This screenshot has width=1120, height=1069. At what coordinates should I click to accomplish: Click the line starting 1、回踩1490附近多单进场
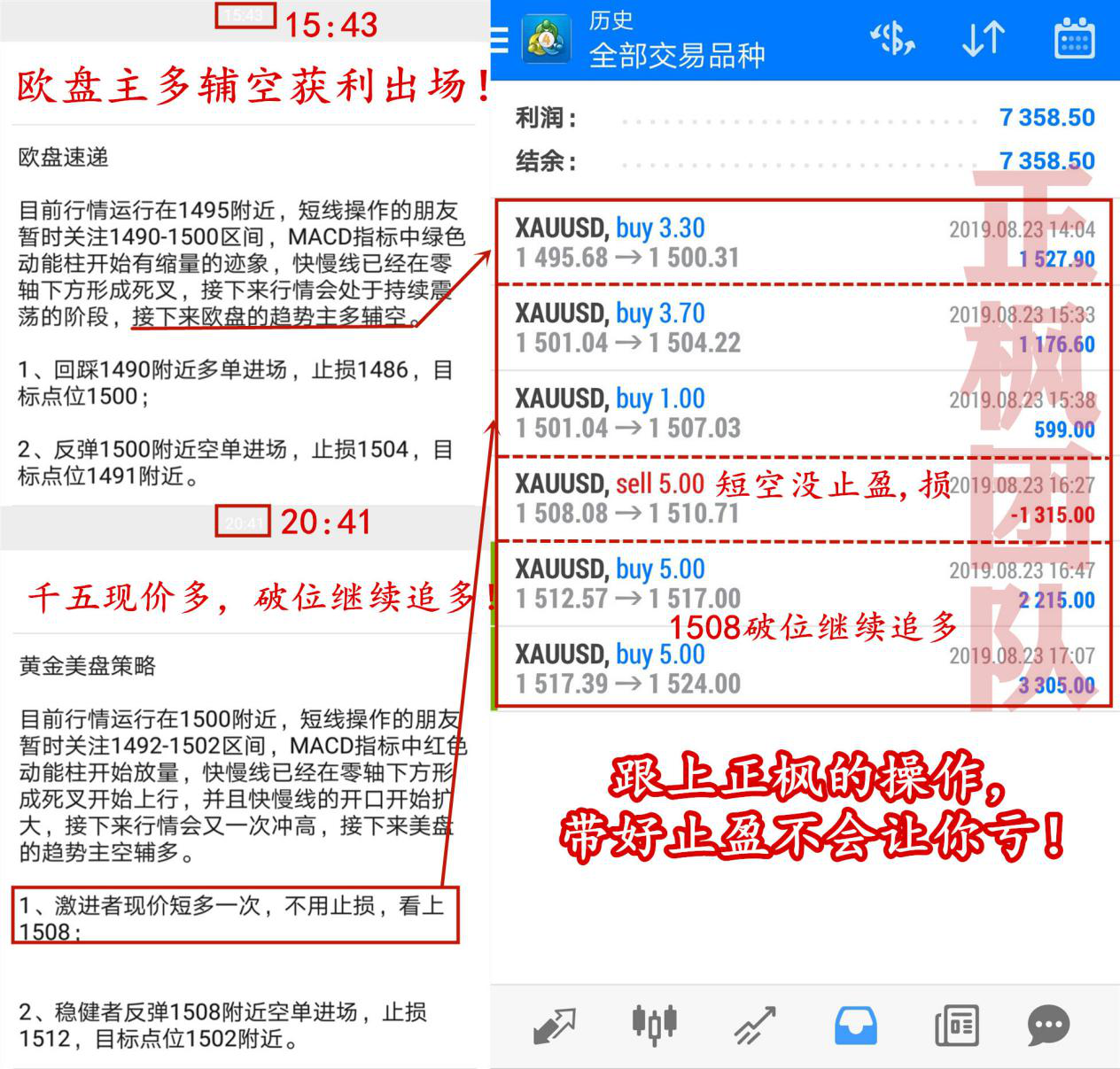click(236, 383)
